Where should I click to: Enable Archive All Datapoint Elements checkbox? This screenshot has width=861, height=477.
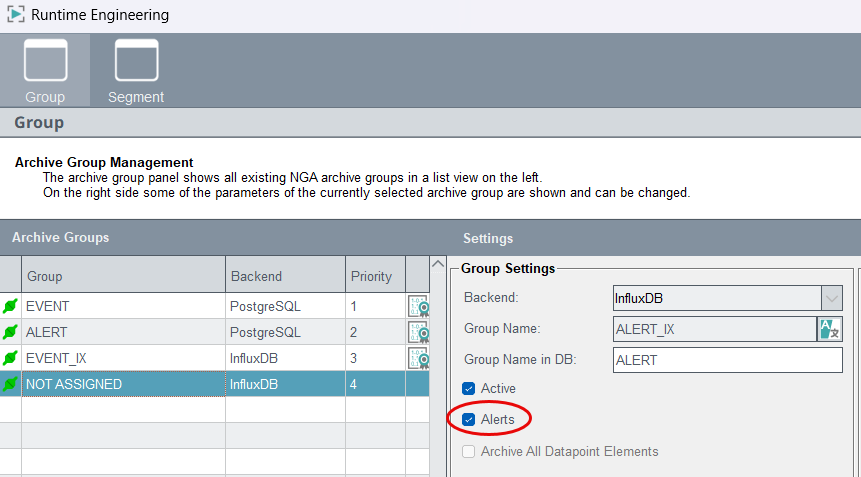pos(468,452)
